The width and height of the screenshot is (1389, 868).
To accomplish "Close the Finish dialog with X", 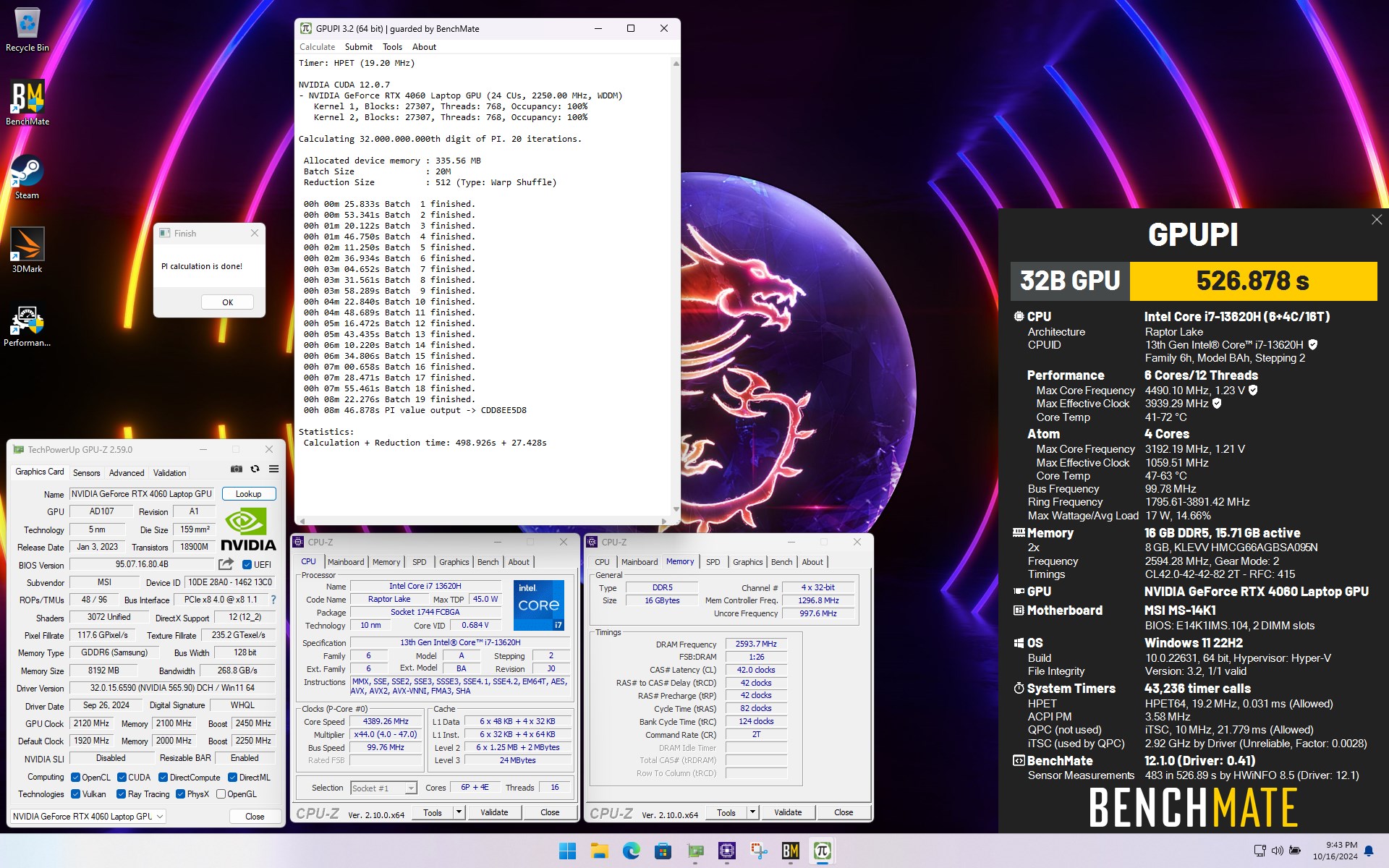I will tap(255, 233).
